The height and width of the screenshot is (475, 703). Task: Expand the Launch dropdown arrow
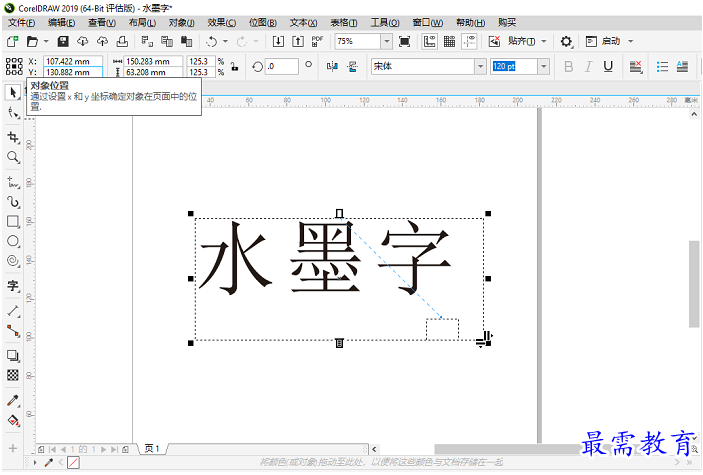tap(630, 41)
